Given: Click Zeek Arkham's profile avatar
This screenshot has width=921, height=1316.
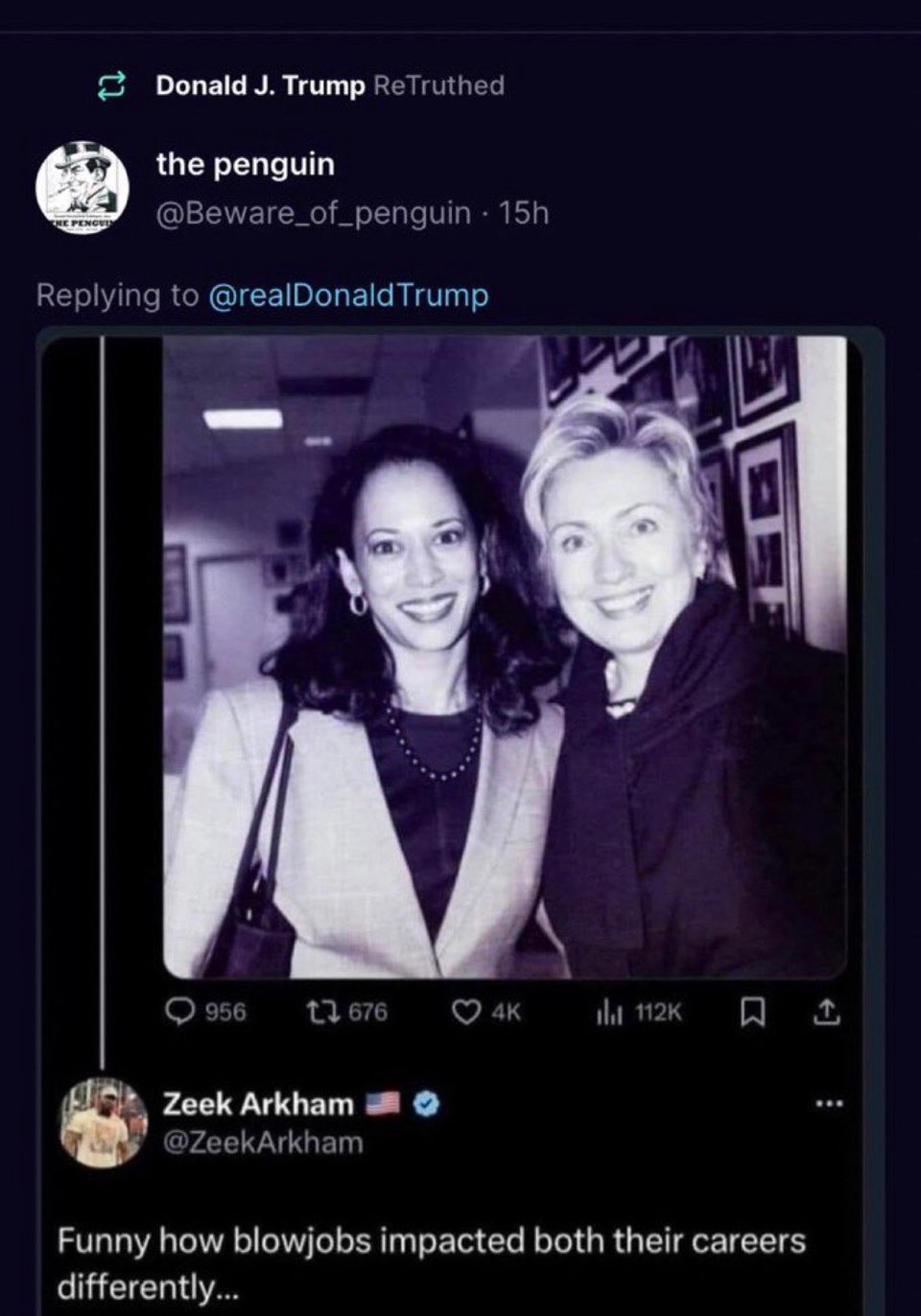Looking at the screenshot, I should (x=104, y=1121).
